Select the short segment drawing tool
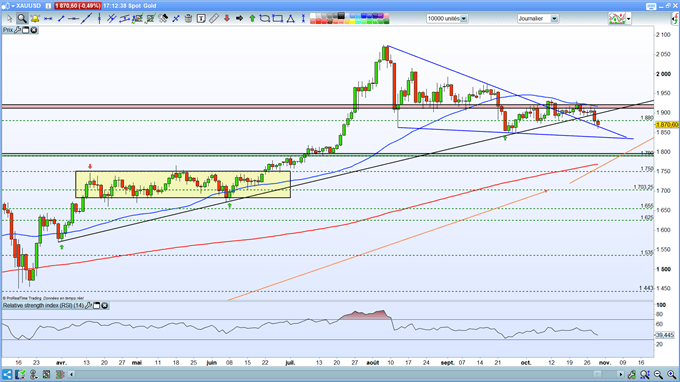The height and width of the screenshot is (382, 680). tap(61, 19)
